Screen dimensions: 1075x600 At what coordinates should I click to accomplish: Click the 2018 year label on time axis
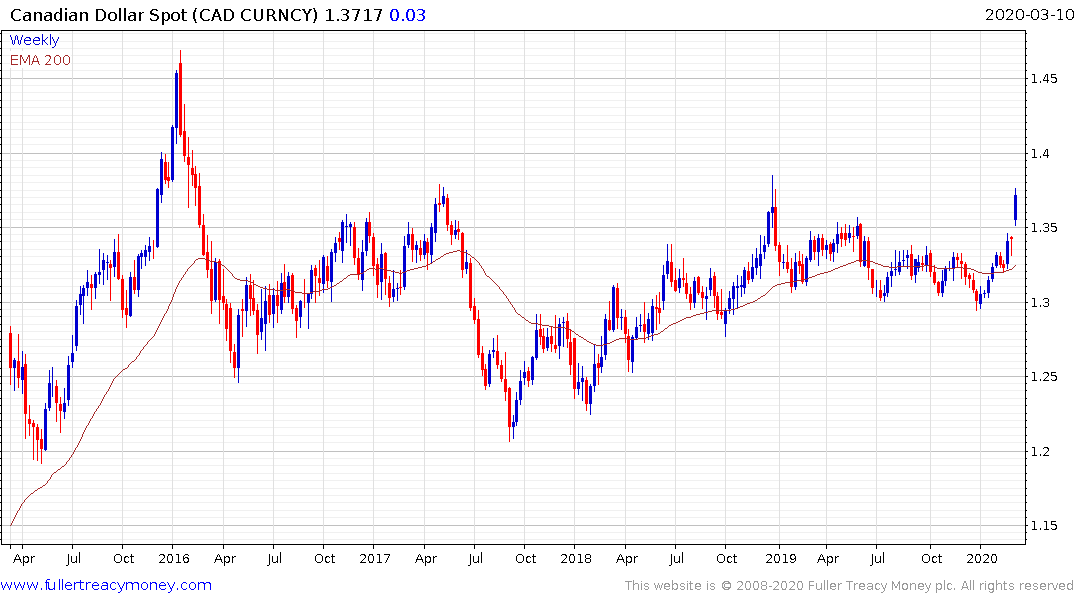[x=575, y=558]
